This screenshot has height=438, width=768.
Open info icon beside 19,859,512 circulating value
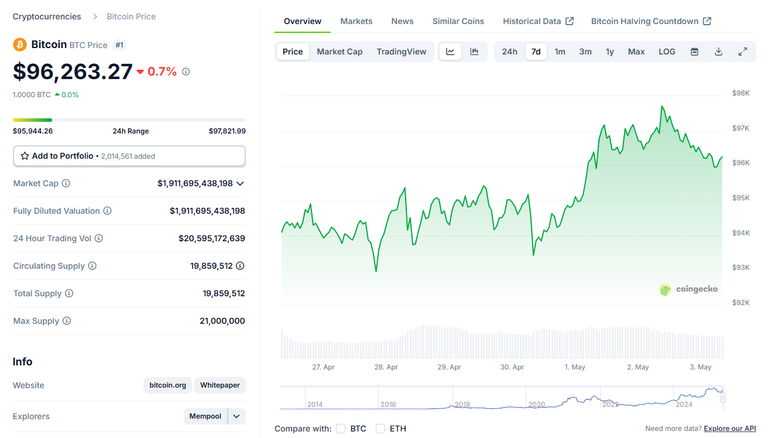pyautogui.click(x=240, y=266)
